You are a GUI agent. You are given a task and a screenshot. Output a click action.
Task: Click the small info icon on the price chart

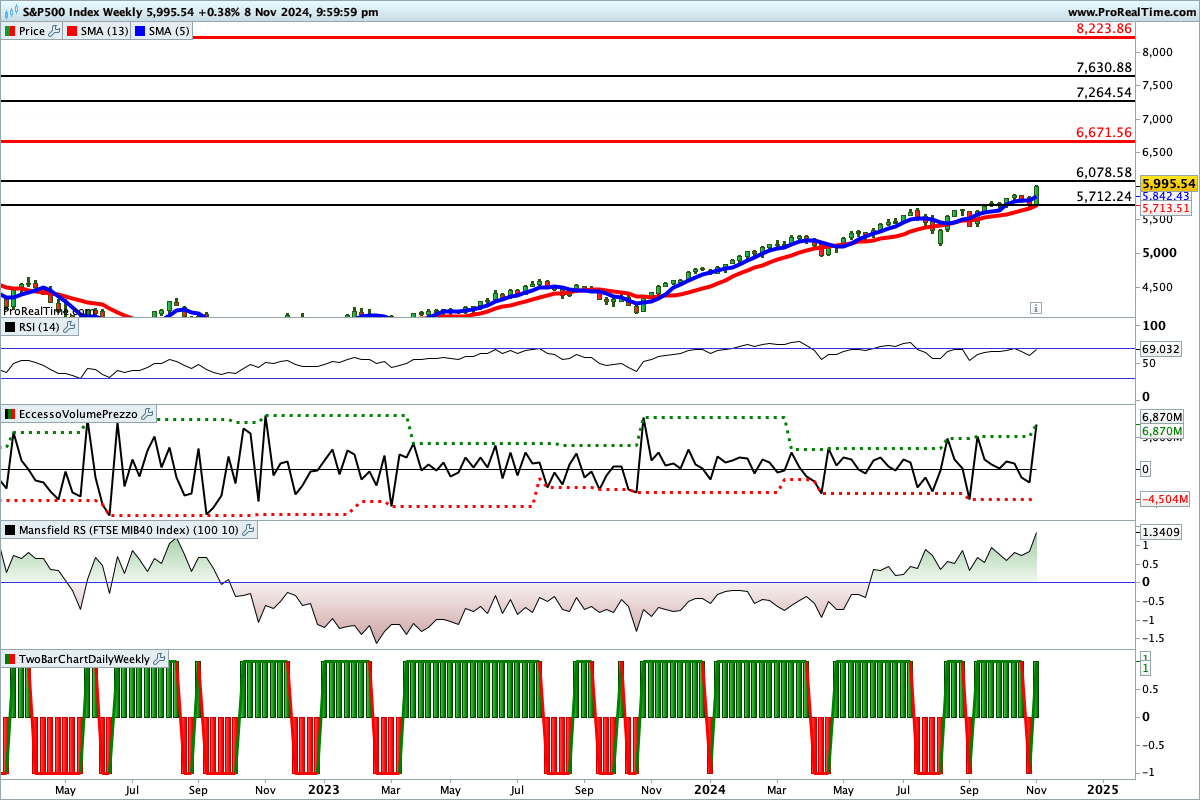[1036, 307]
